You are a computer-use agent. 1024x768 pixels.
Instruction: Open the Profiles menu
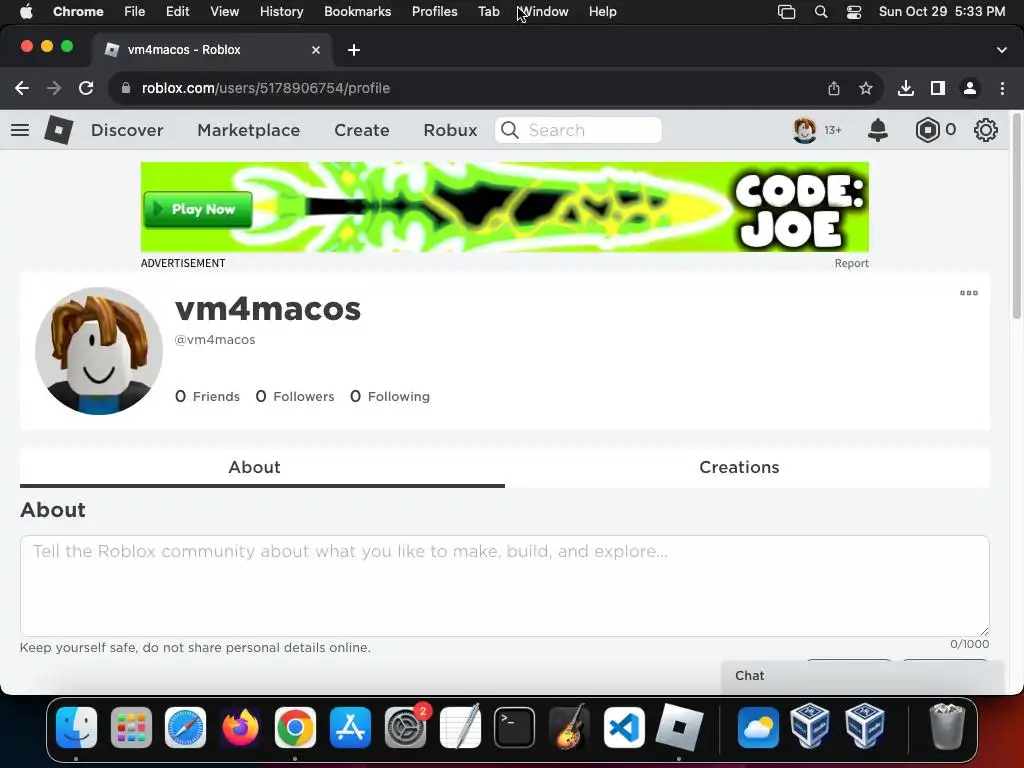click(x=434, y=12)
